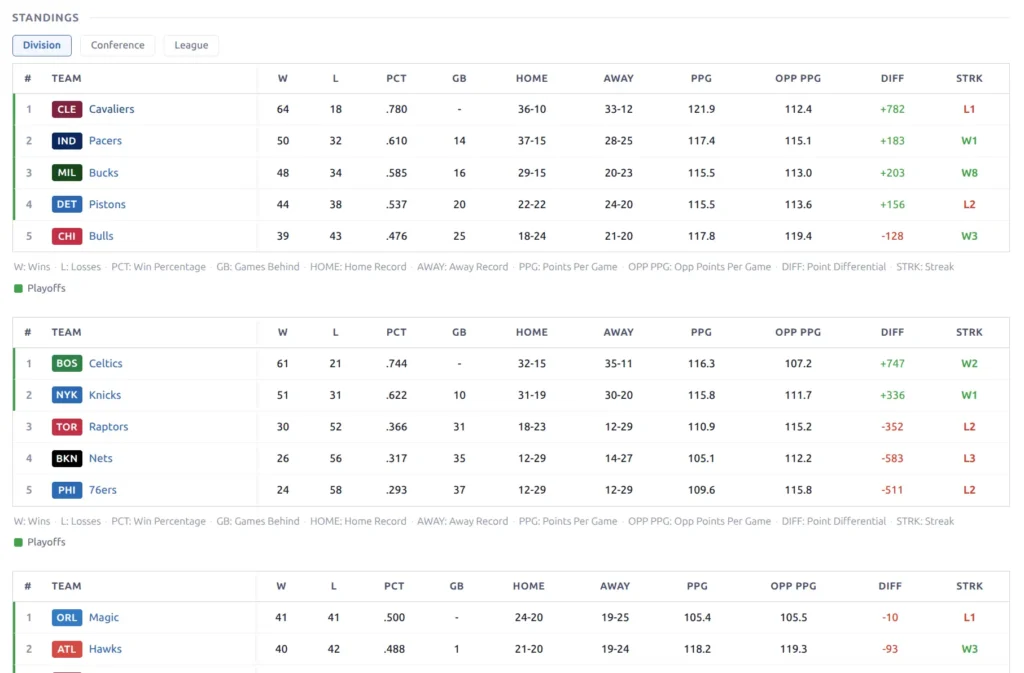
Task: Switch to the Conference standings tab
Action: pos(118,45)
